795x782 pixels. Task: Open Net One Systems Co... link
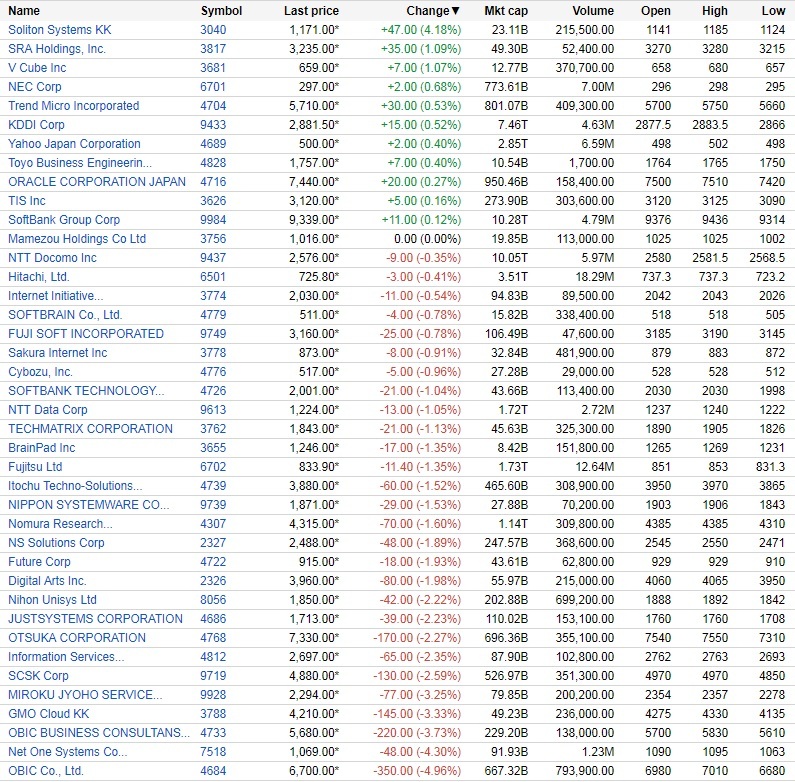(x=67, y=752)
